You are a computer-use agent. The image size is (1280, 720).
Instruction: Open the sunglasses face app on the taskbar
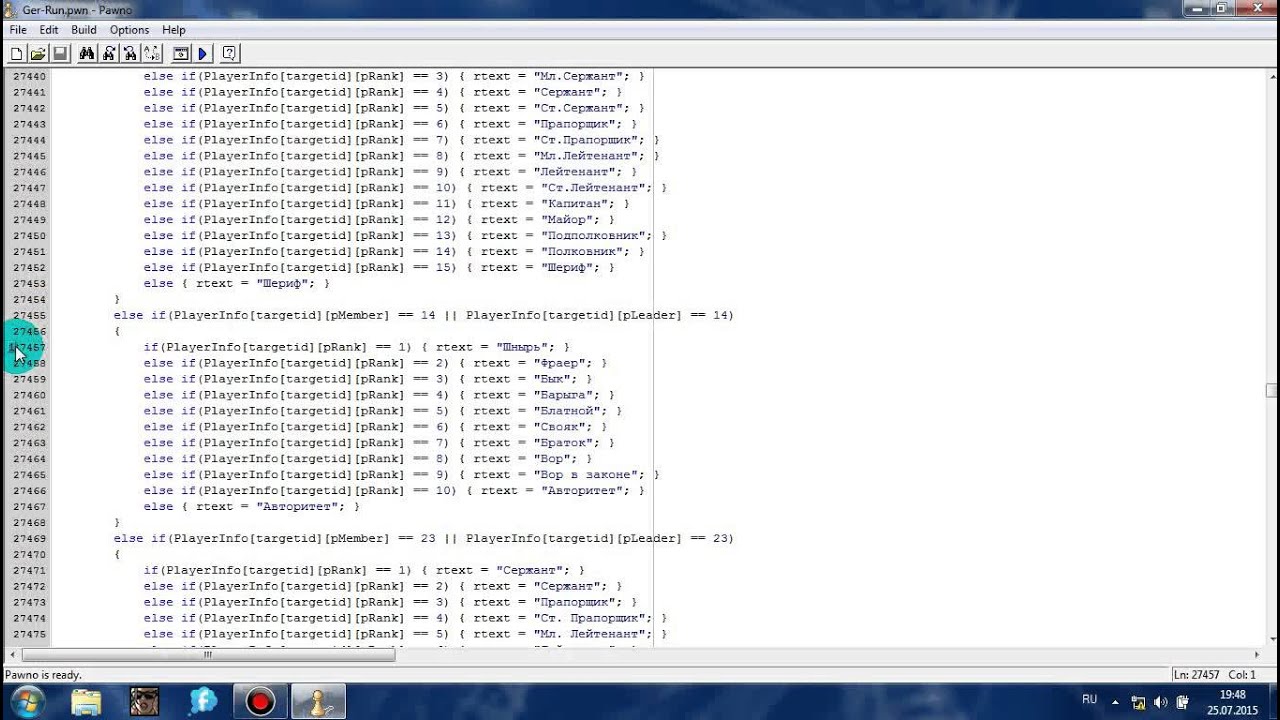pyautogui.click(x=144, y=702)
